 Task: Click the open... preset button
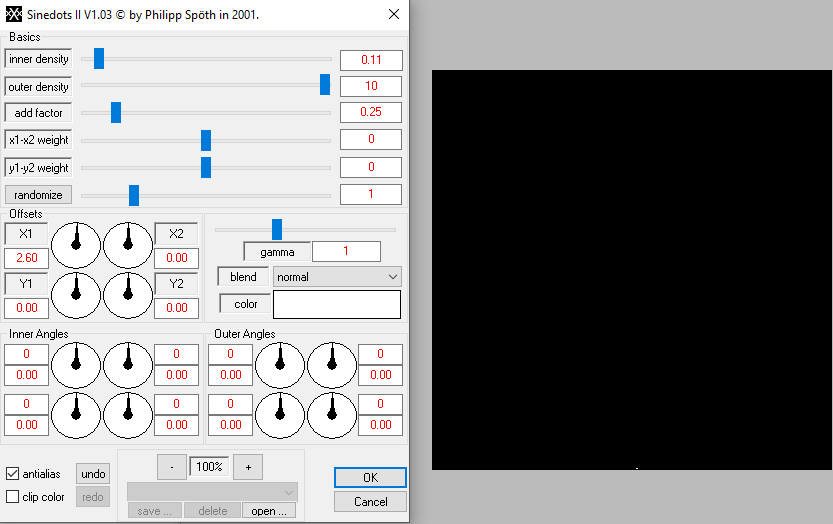[269, 511]
